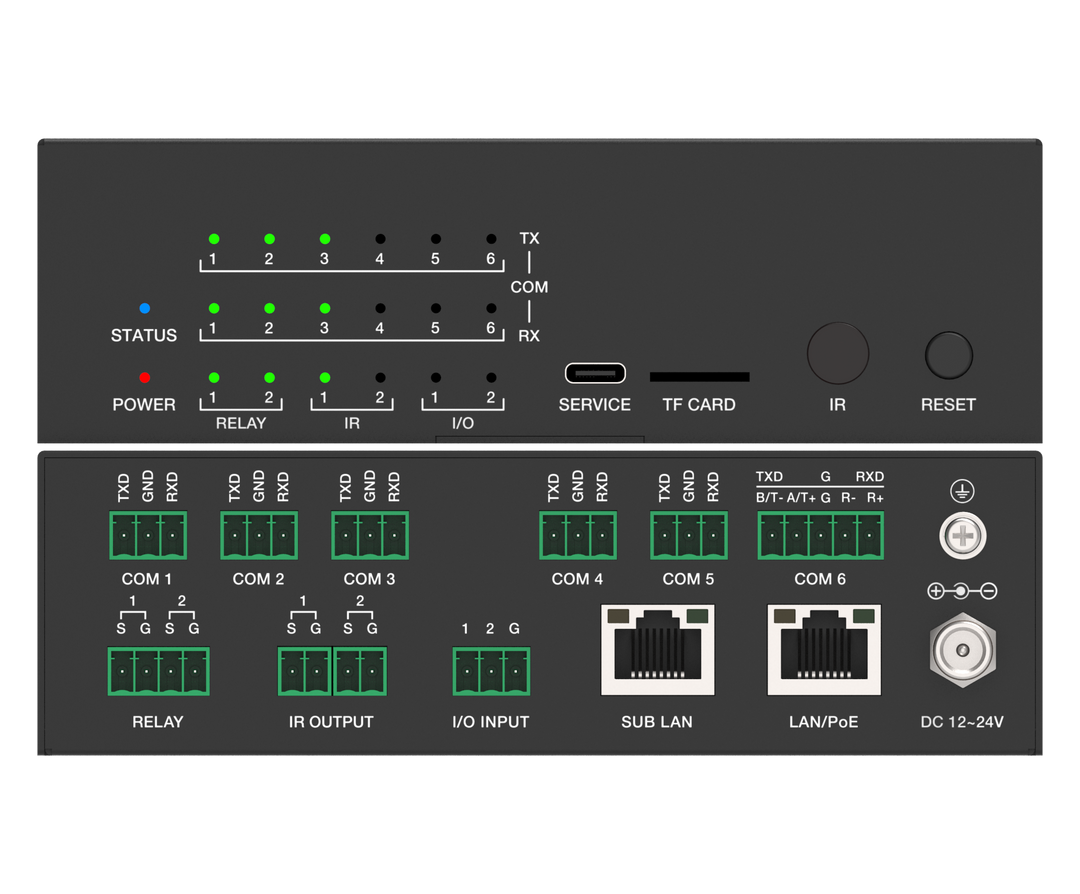
Task: Click the RELAY four-pin terminal block
Action: (x=158, y=671)
